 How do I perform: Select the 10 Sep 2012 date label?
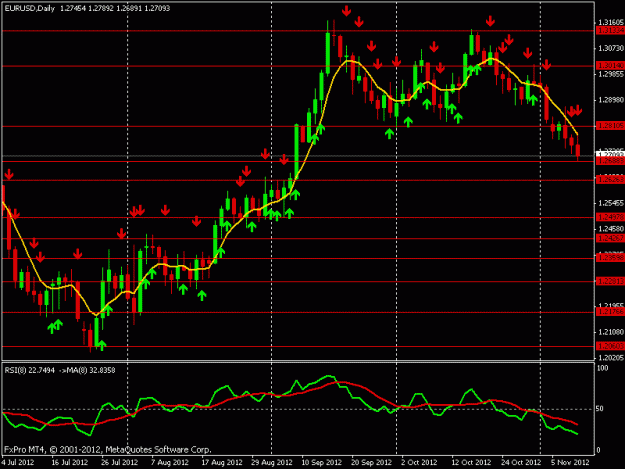click(x=322, y=462)
